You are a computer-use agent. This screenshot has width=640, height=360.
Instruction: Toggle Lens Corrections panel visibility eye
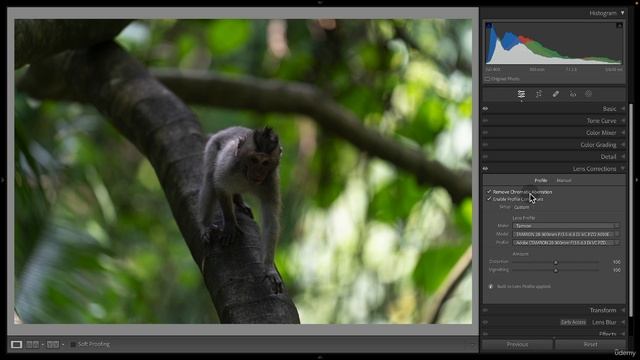485,169
